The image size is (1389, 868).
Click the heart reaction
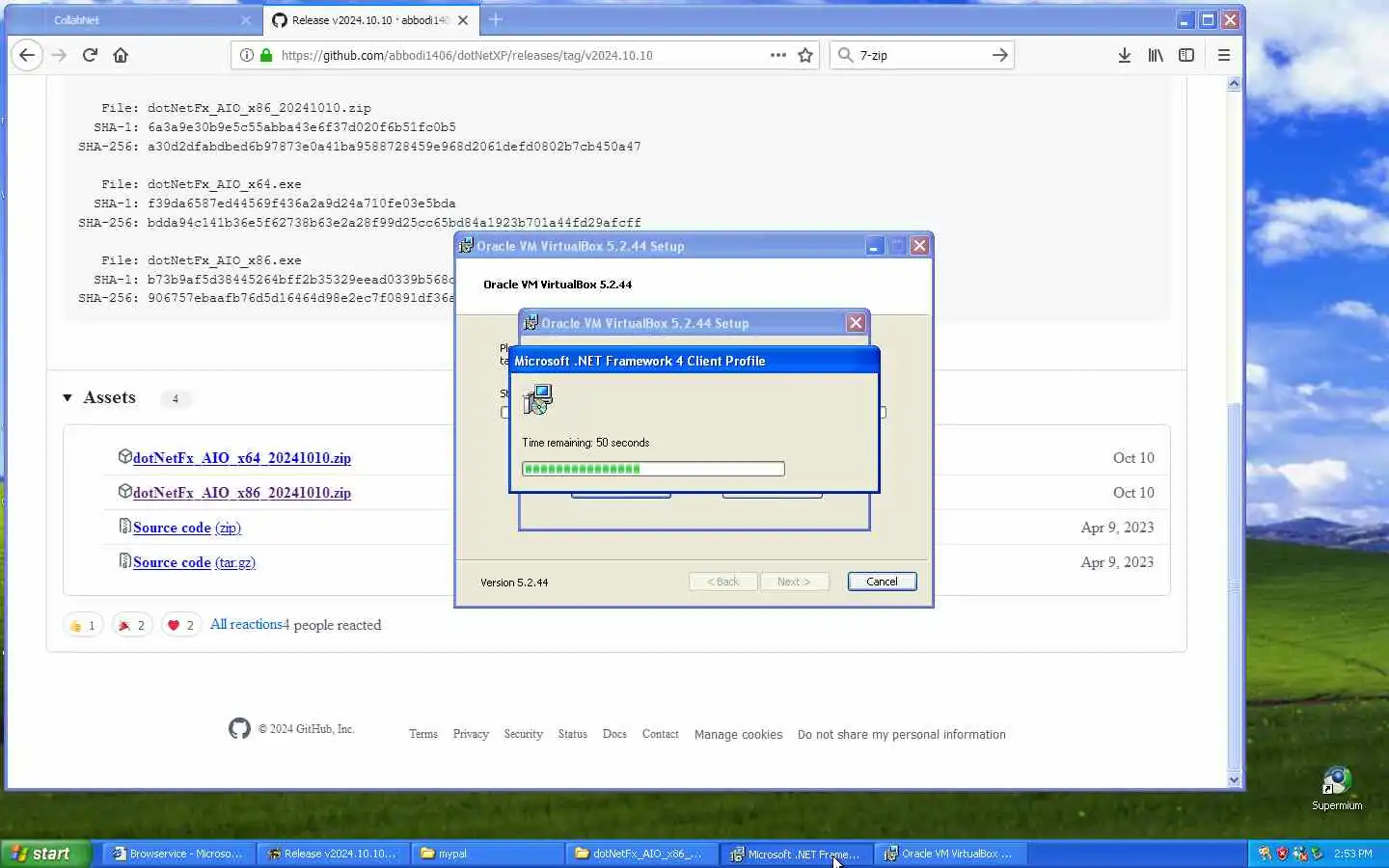click(x=181, y=625)
